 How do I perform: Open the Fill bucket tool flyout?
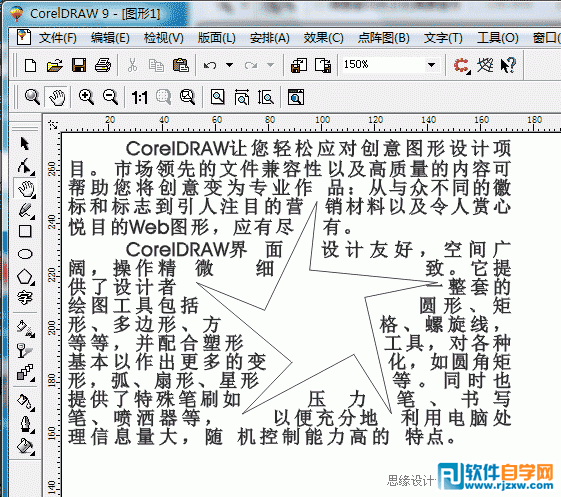click(25, 446)
